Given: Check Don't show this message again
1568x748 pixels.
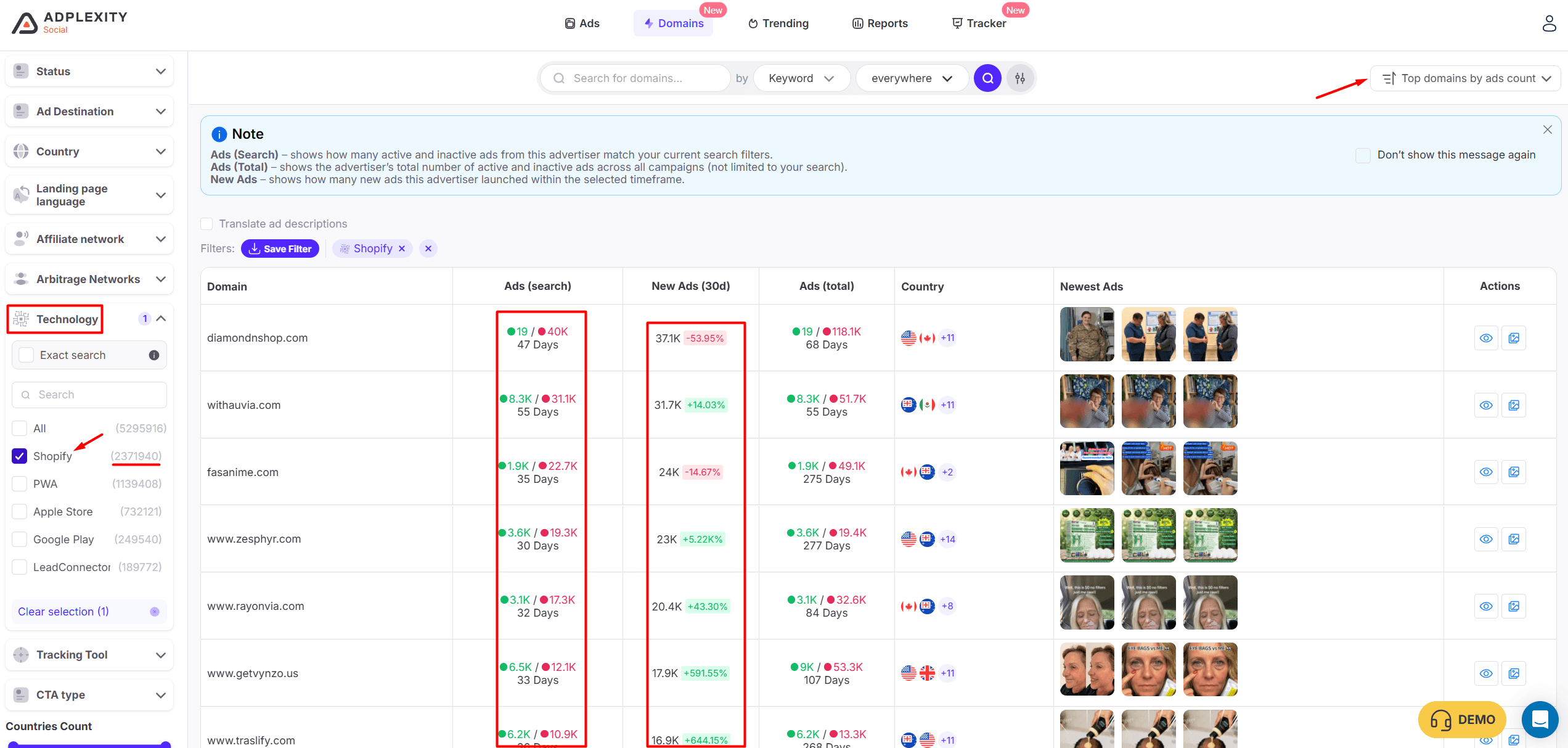Looking at the screenshot, I should click(x=1363, y=155).
